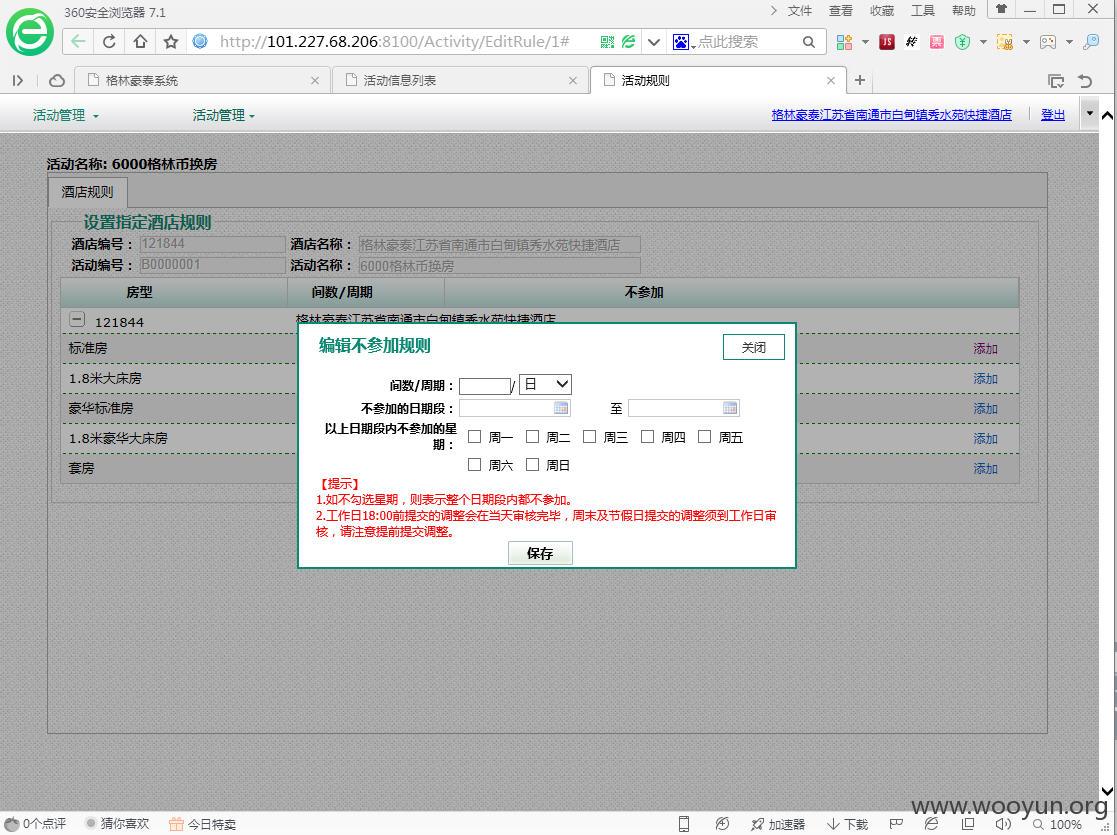Viewport: 1117px width, 835px height.
Task: Open new tab with plus icon
Action: point(860,80)
